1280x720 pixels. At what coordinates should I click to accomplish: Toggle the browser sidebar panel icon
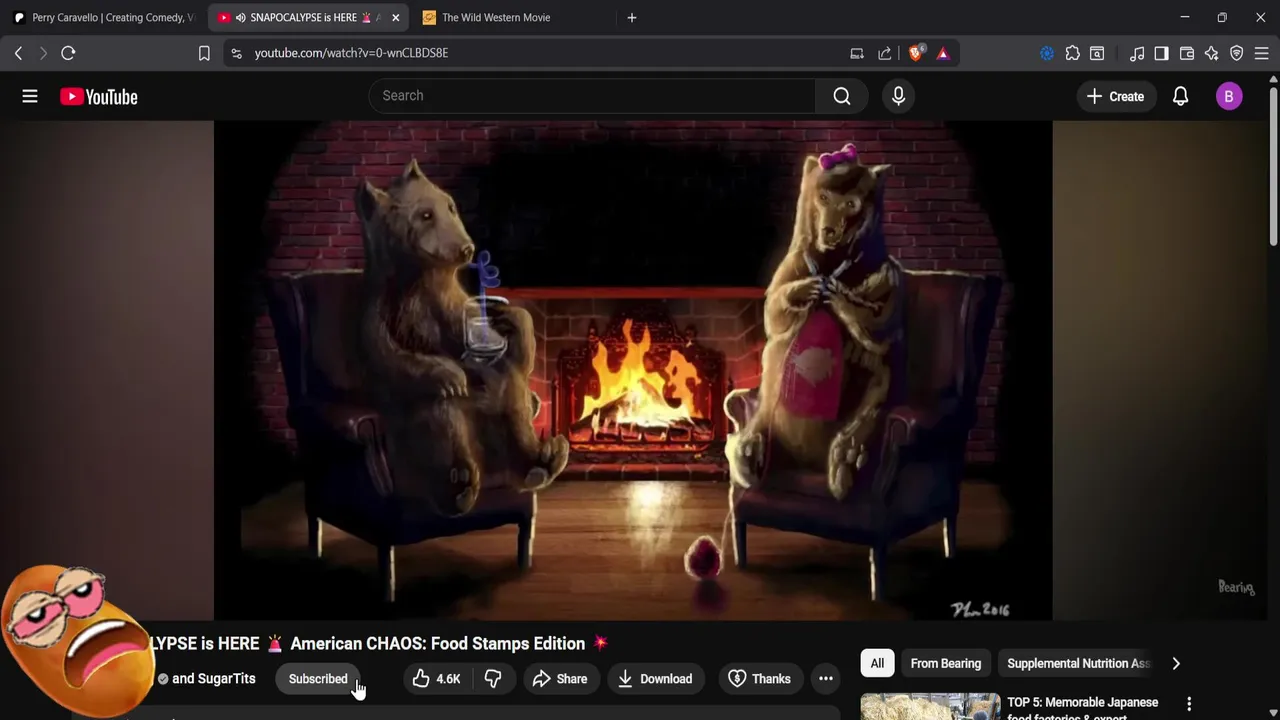tap(1161, 53)
